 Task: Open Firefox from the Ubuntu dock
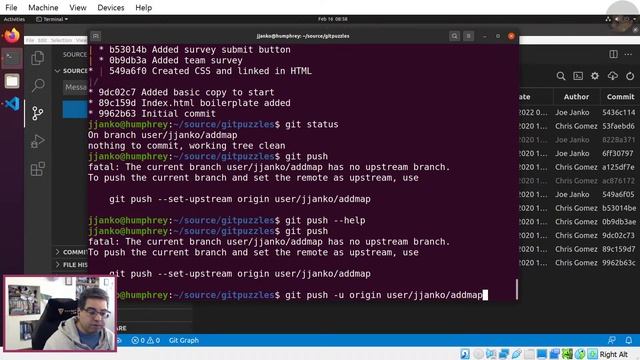[x=12, y=36]
